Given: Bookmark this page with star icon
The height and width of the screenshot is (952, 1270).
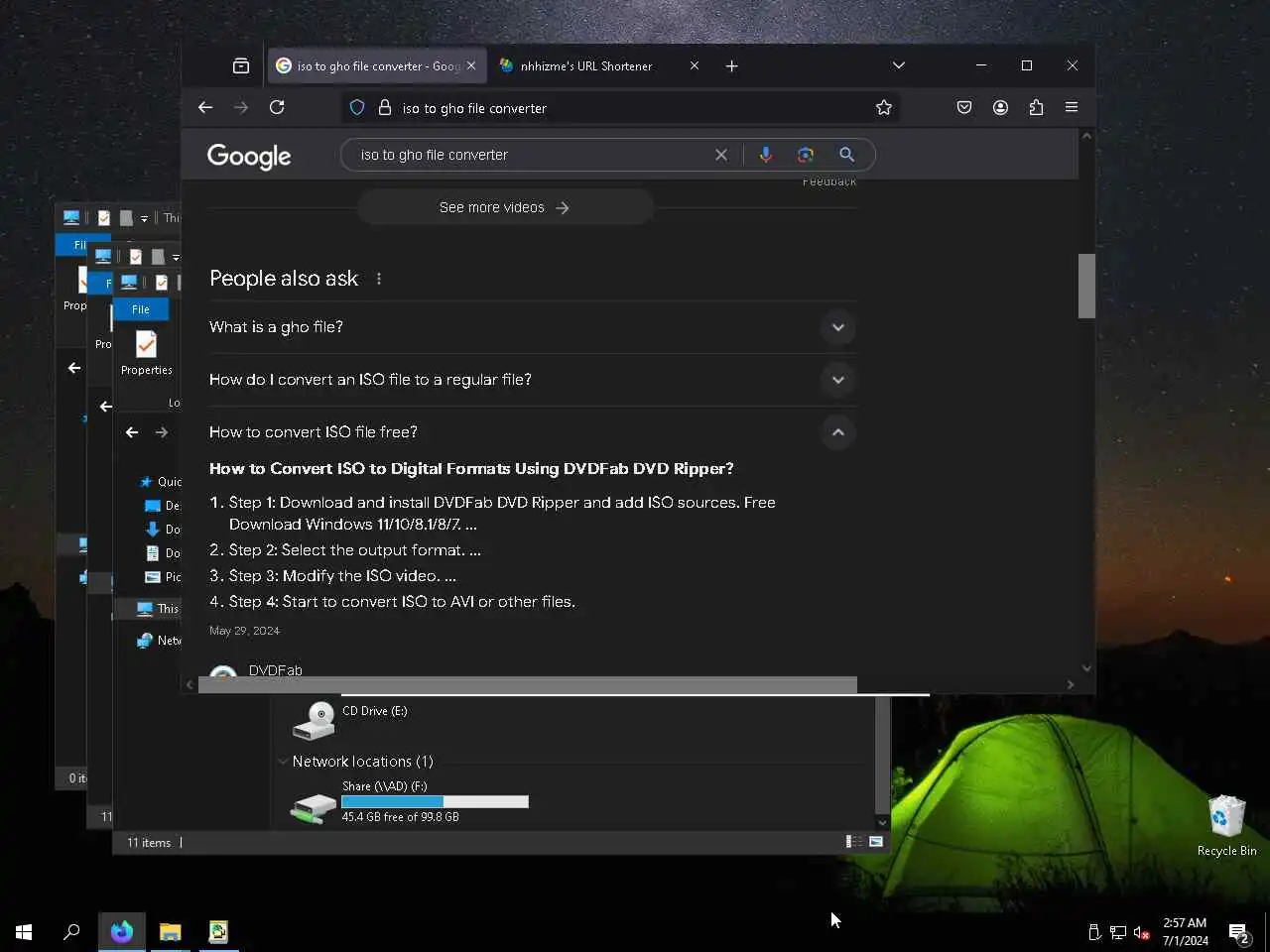Looking at the screenshot, I should click(883, 107).
